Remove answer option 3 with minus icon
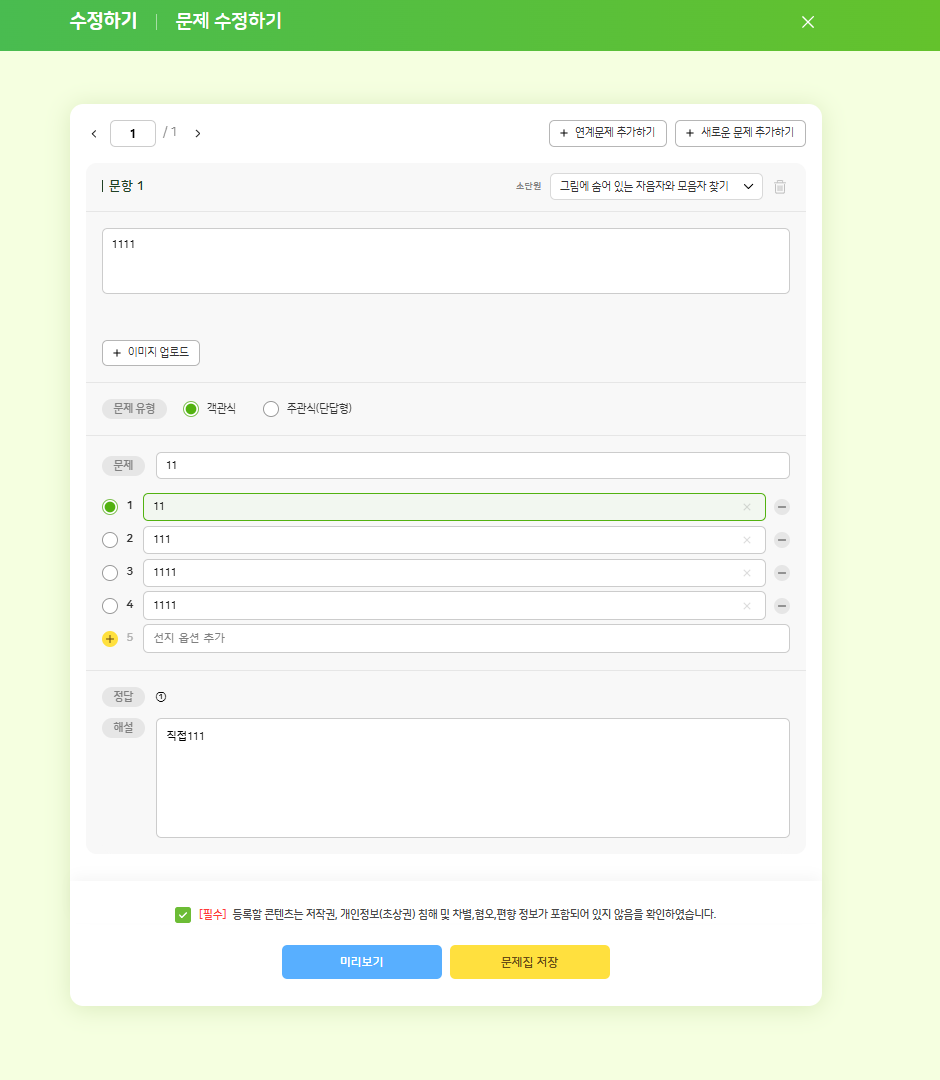Image resolution: width=940 pixels, height=1080 pixels. [782, 573]
